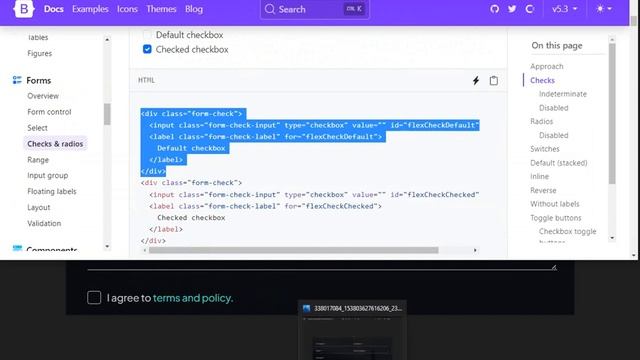
Task: Open the Examples nav item
Action: (90, 9)
